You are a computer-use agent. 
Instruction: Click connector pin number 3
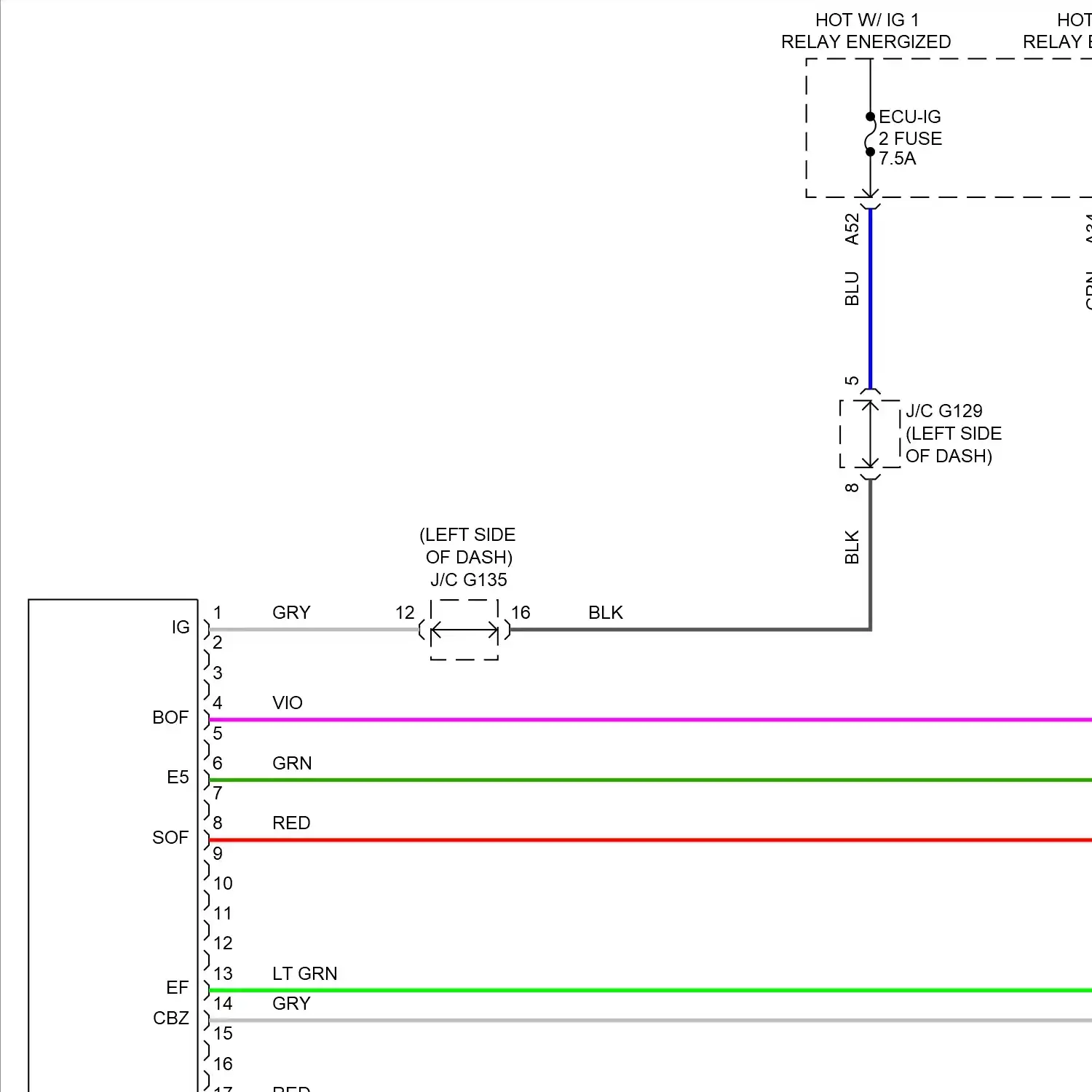coord(217,673)
